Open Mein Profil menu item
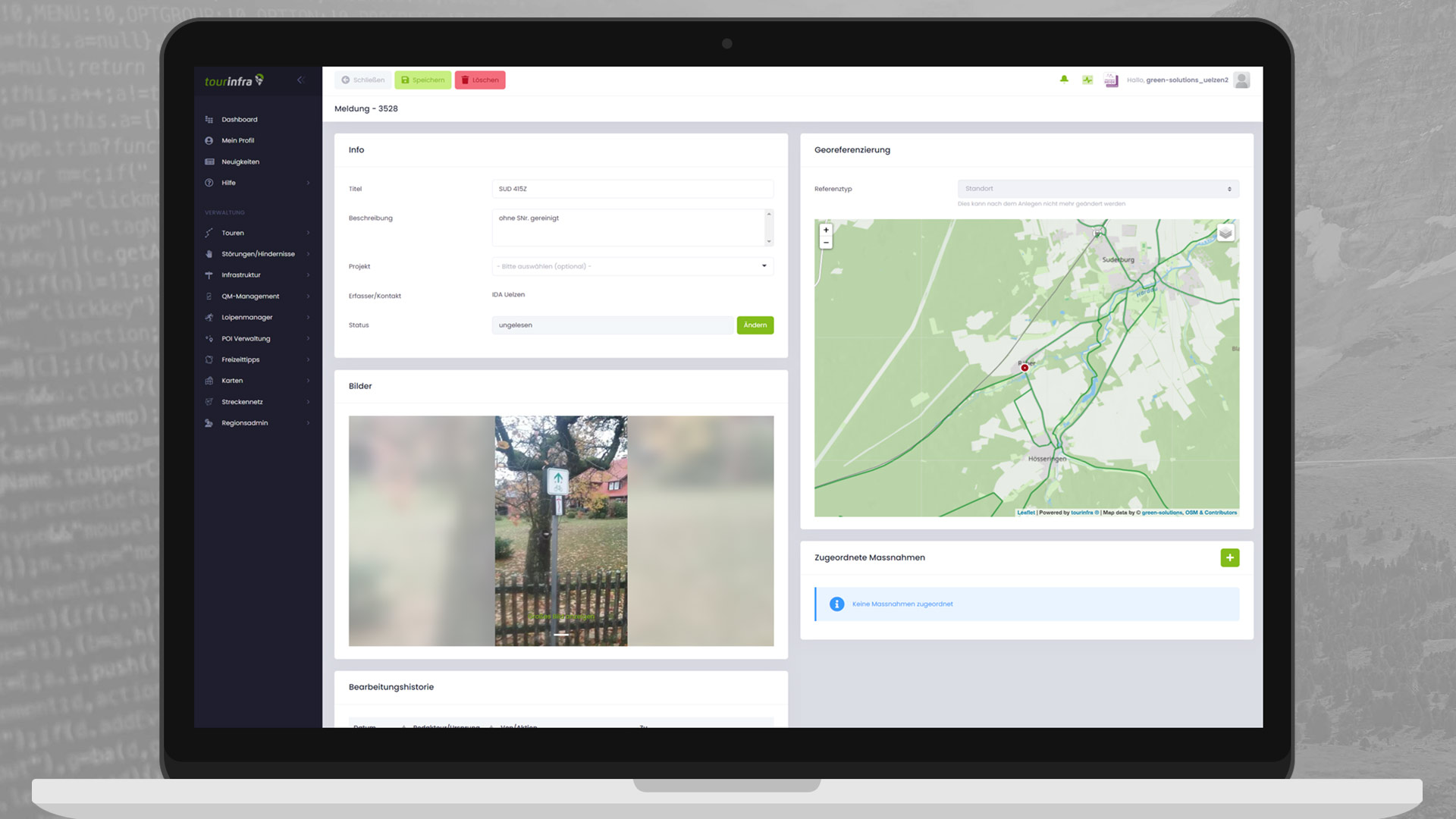 238,141
